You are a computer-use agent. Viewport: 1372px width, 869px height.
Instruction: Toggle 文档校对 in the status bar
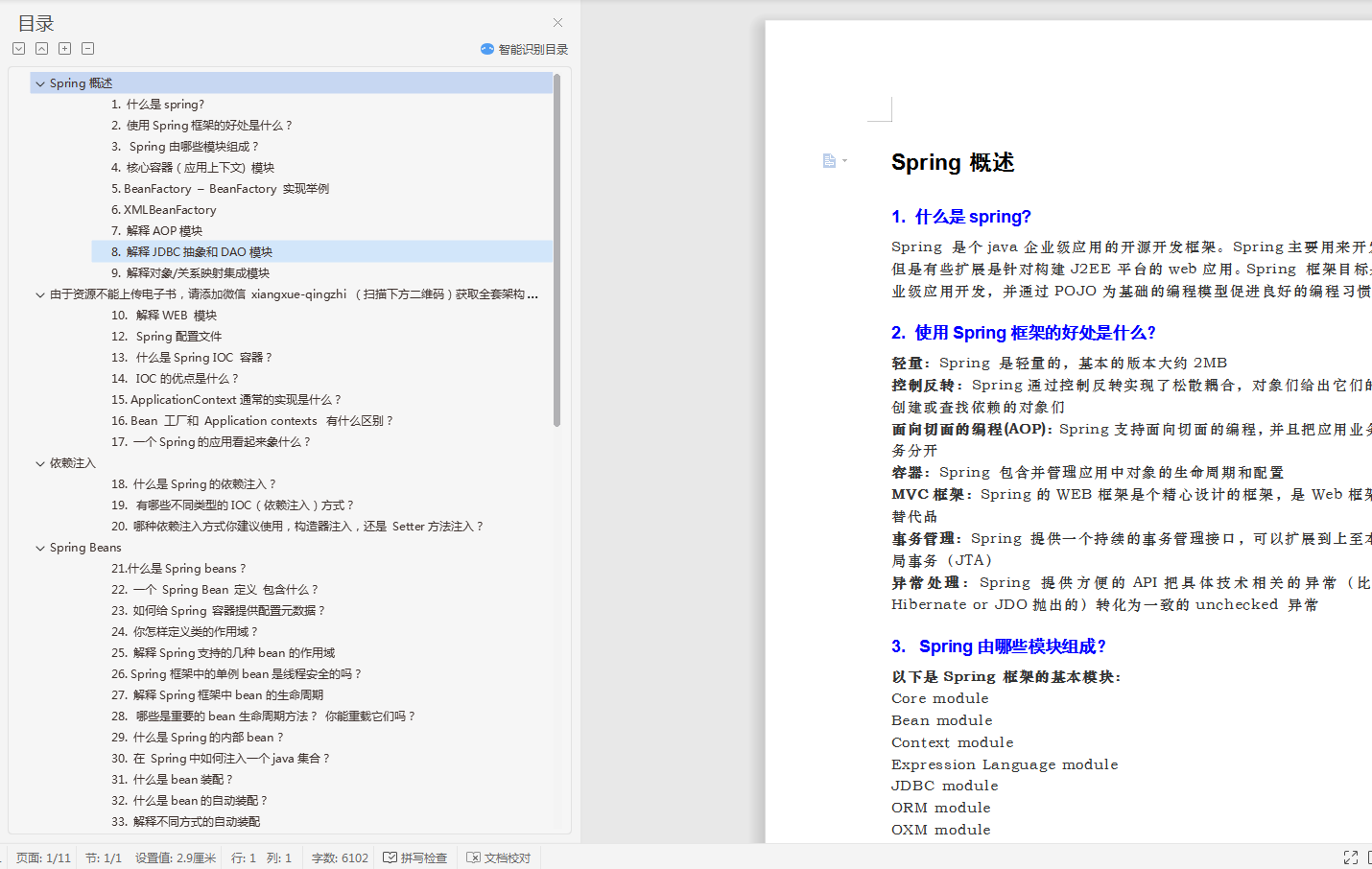coord(499,858)
